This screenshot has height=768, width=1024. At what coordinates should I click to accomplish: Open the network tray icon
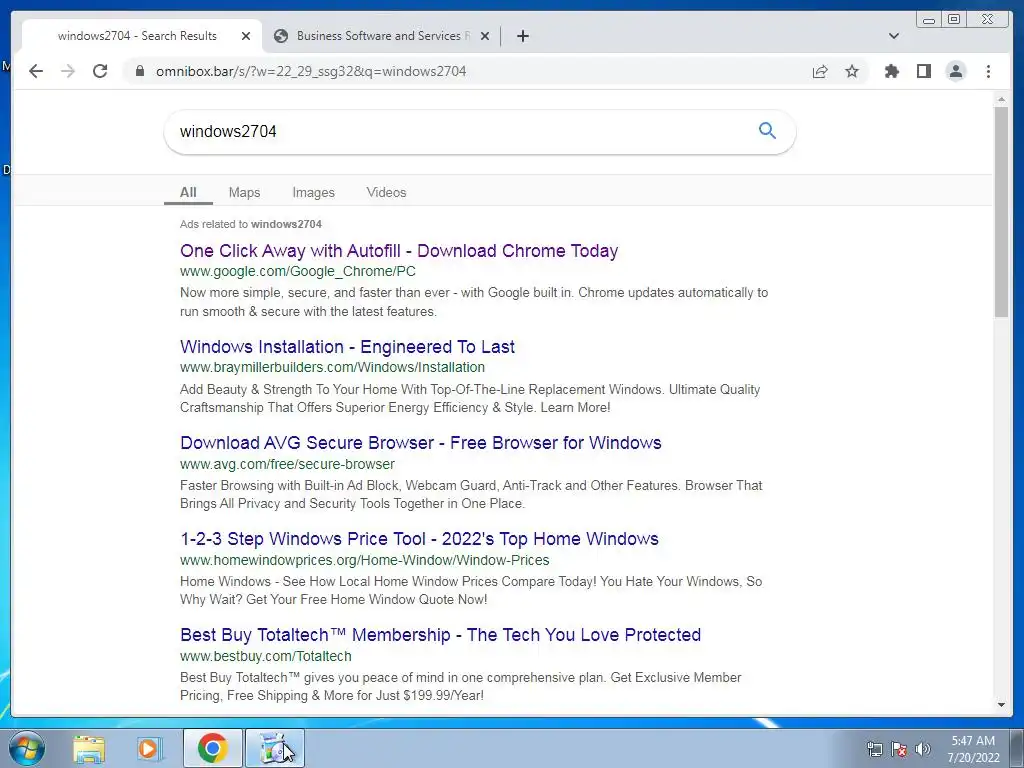coord(874,749)
